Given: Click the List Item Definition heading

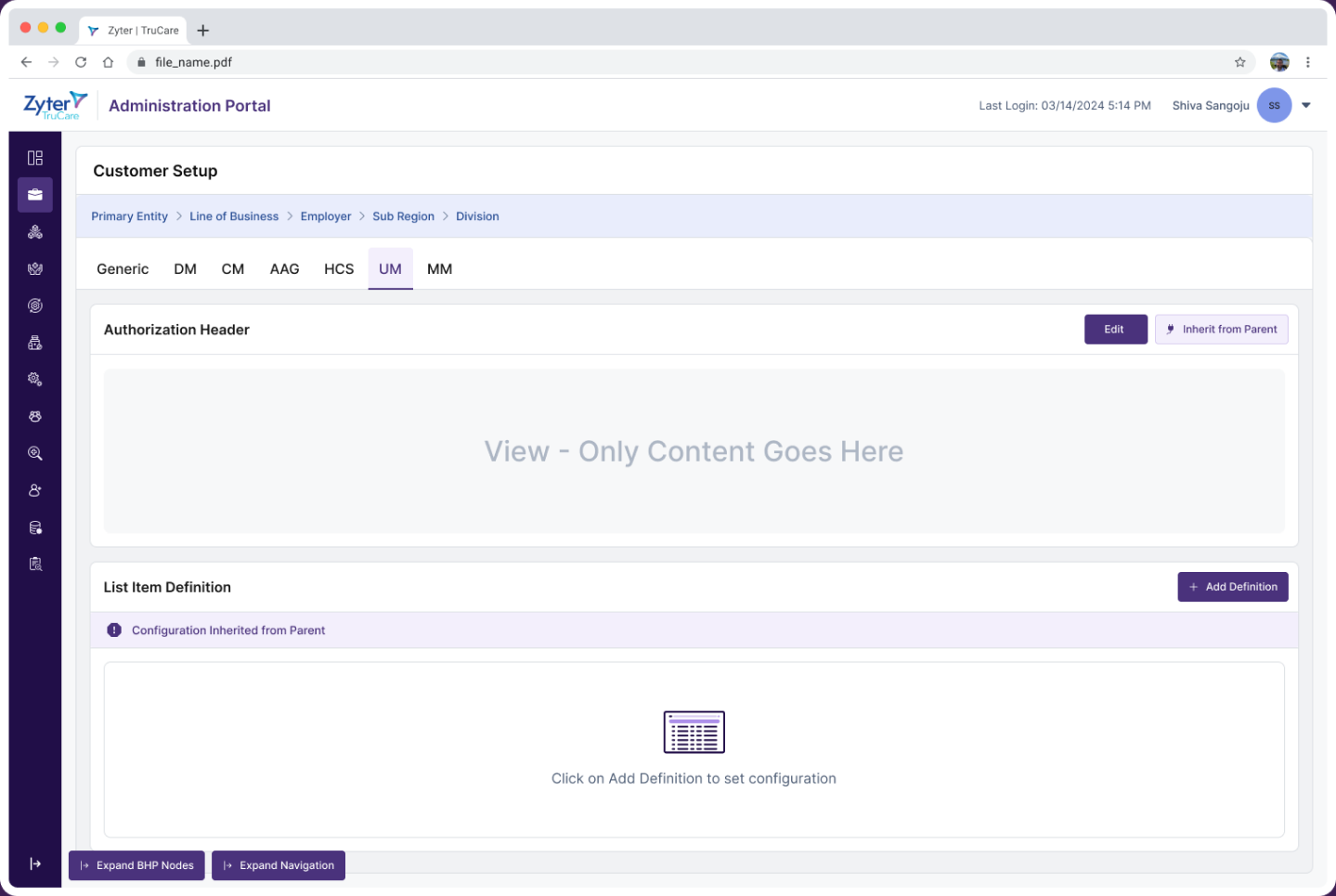Looking at the screenshot, I should click(x=167, y=587).
